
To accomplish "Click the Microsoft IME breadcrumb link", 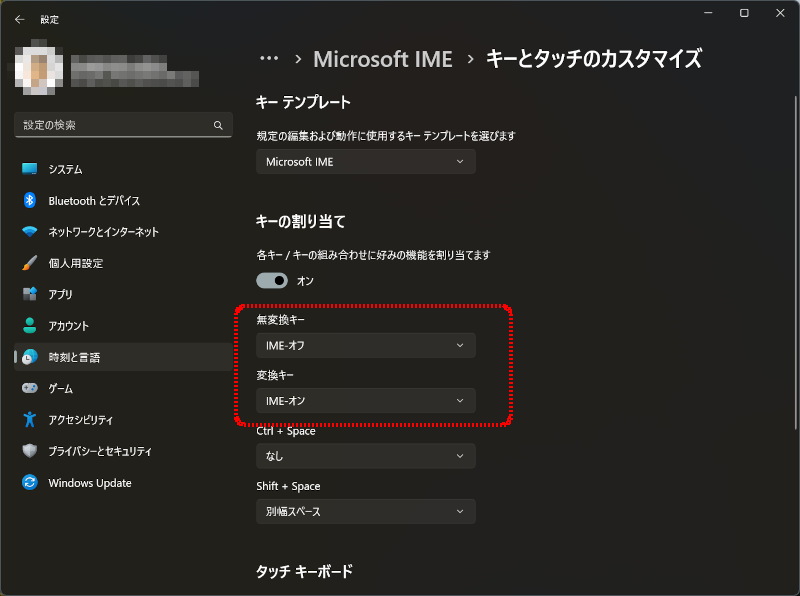I will [x=383, y=59].
